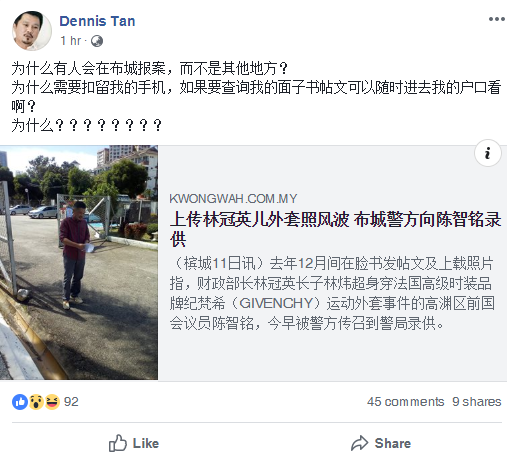The image size is (507, 454).
Task: Click the bold Chinese article headline
Action: coord(335,230)
